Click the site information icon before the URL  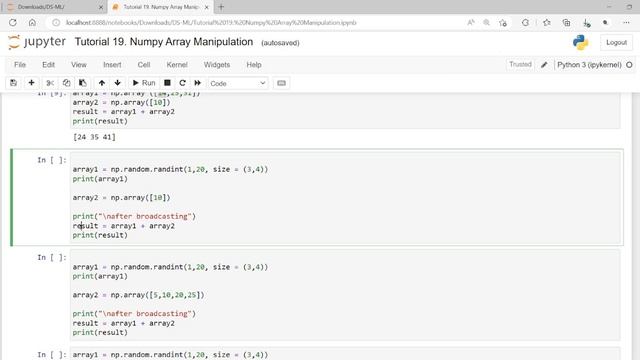pyautogui.click(x=56, y=23)
